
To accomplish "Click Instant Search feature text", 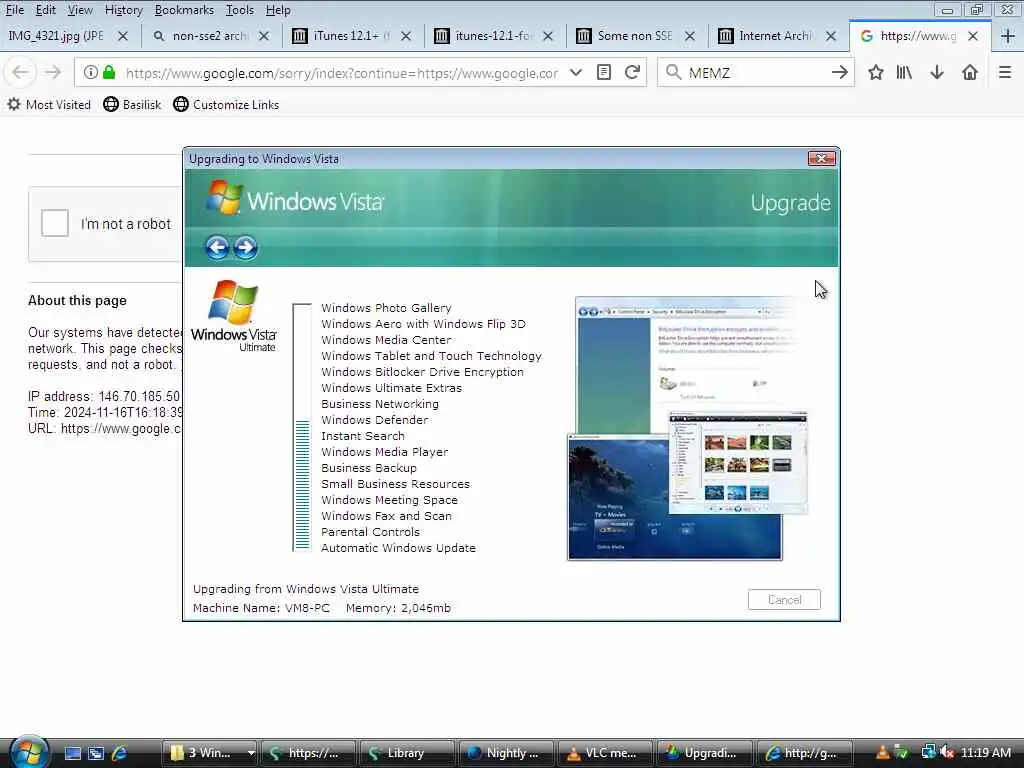I will pyautogui.click(x=362, y=436).
